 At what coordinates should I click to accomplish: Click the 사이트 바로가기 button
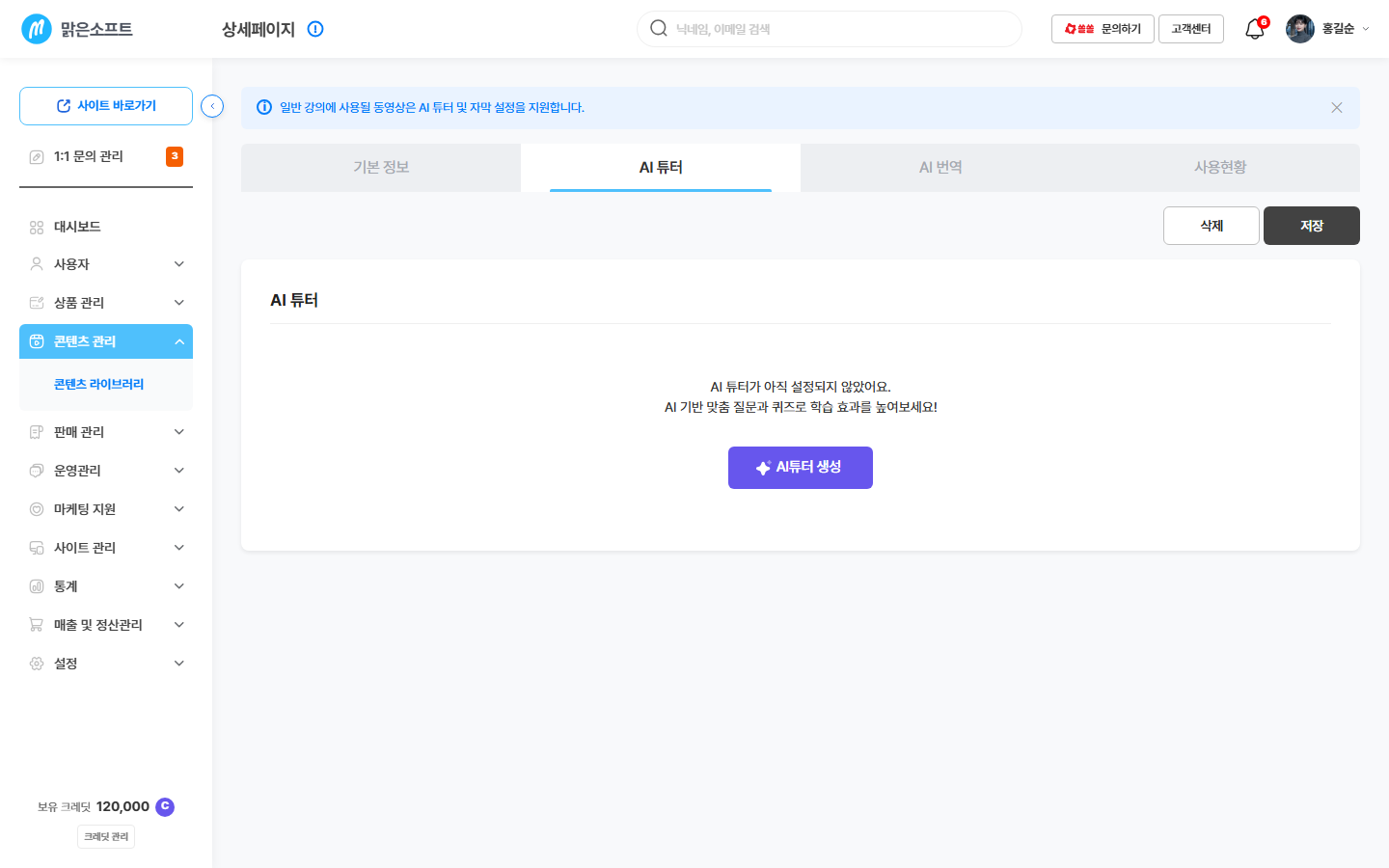point(106,106)
